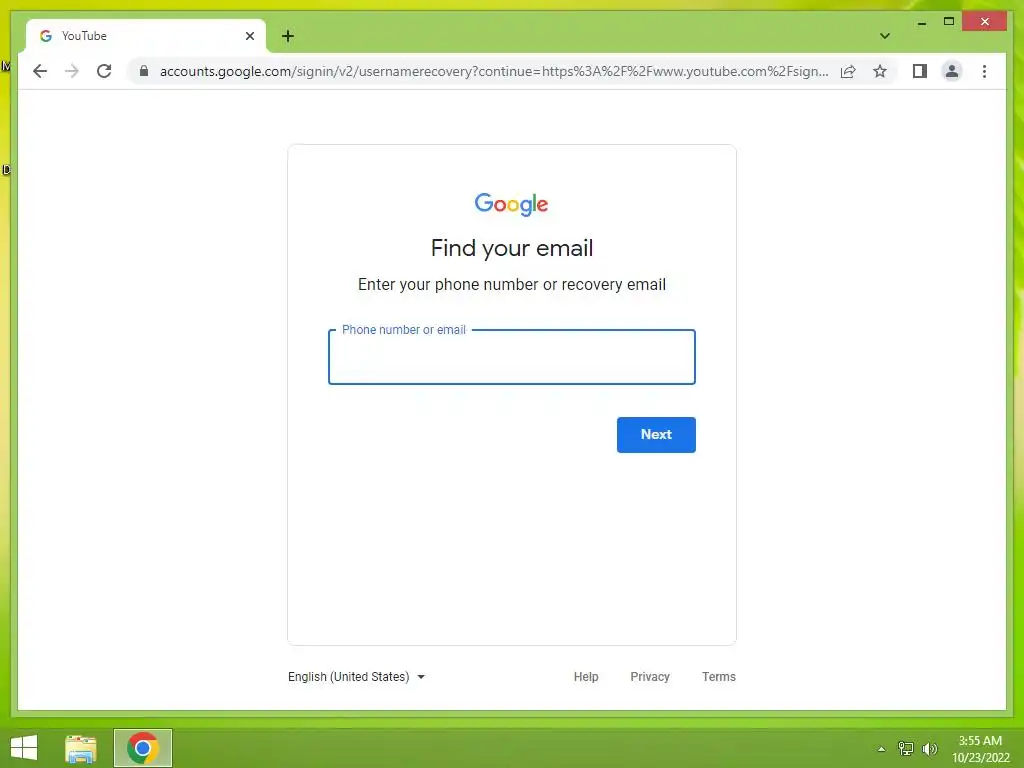1024x768 pixels.
Task: Open a new tab with plus button
Action: 288,36
